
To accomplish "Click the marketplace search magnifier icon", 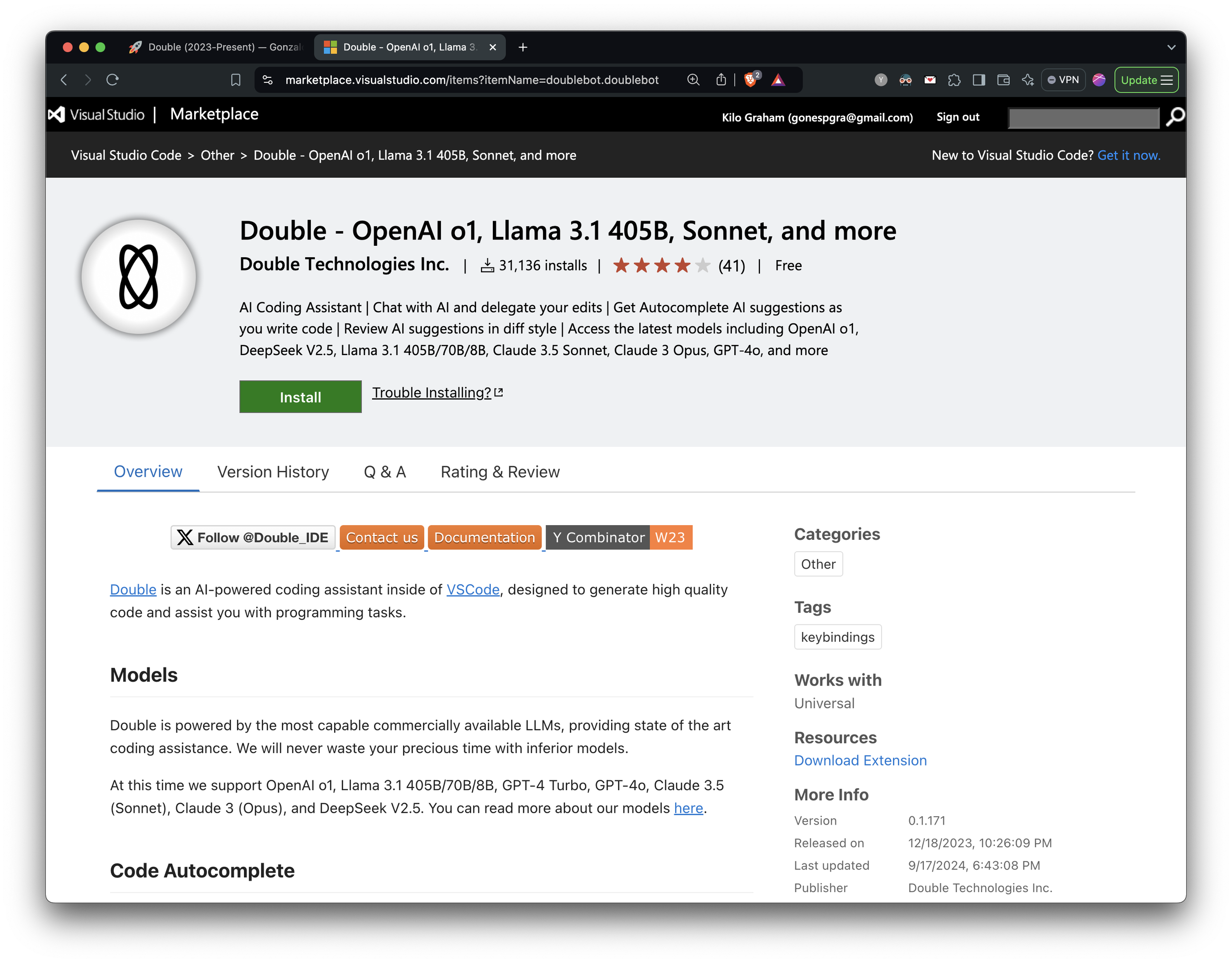I will click(1175, 117).
